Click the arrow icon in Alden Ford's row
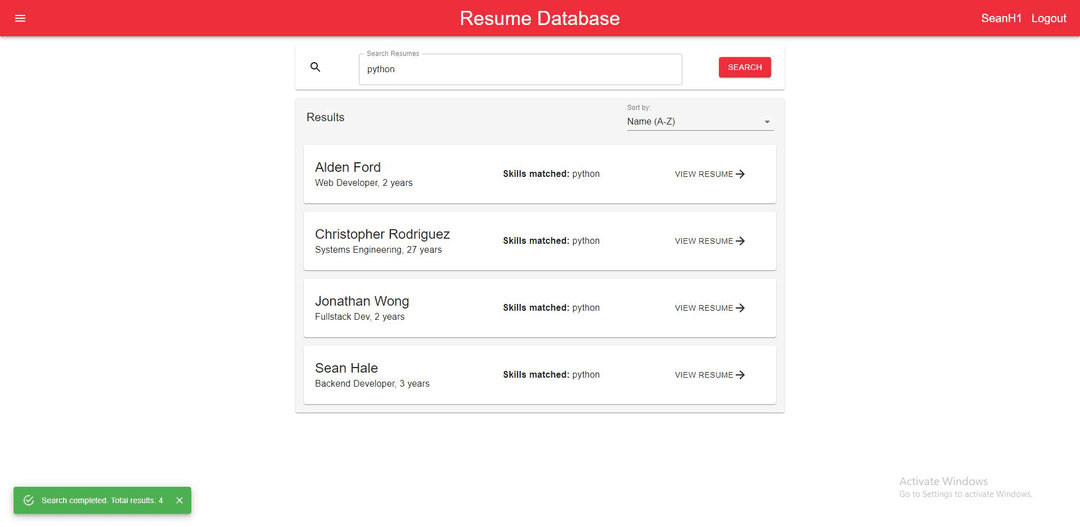This screenshot has width=1080, height=527. point(740,174)
